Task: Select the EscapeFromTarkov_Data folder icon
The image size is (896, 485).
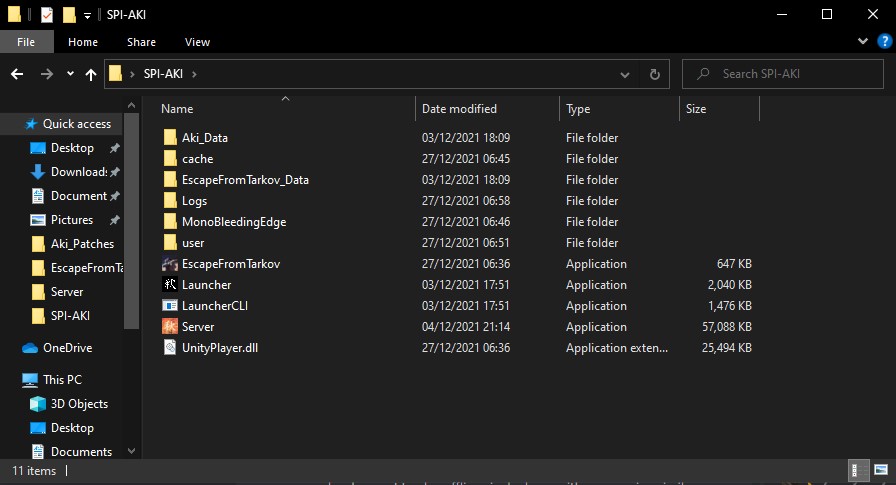Action: pos(170,180)
